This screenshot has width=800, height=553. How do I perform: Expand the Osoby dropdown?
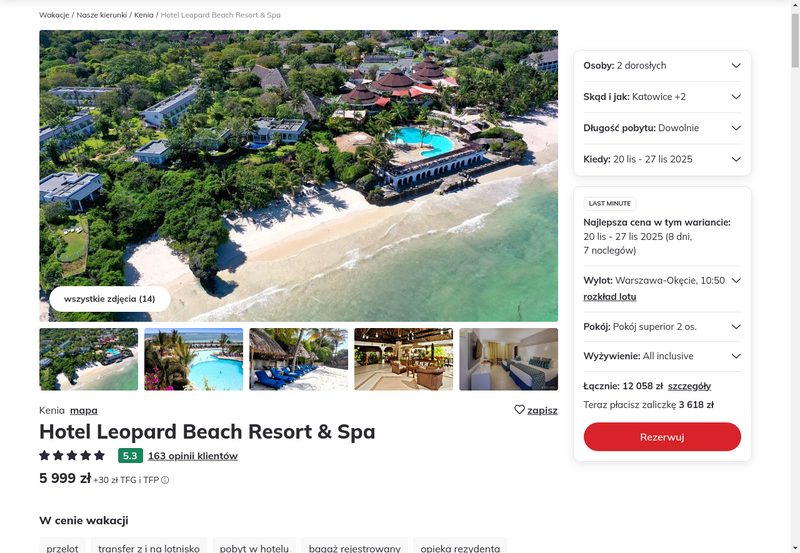(x=662, y=65)
